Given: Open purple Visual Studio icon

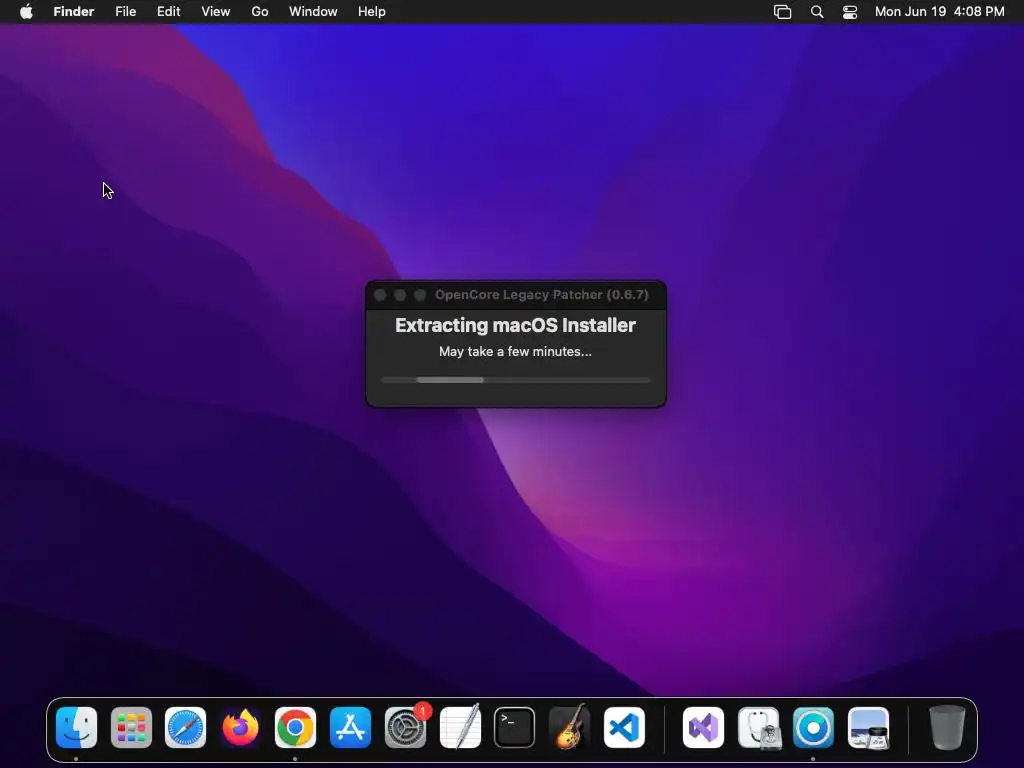Looking at the screenshot, I should (703, 728).
